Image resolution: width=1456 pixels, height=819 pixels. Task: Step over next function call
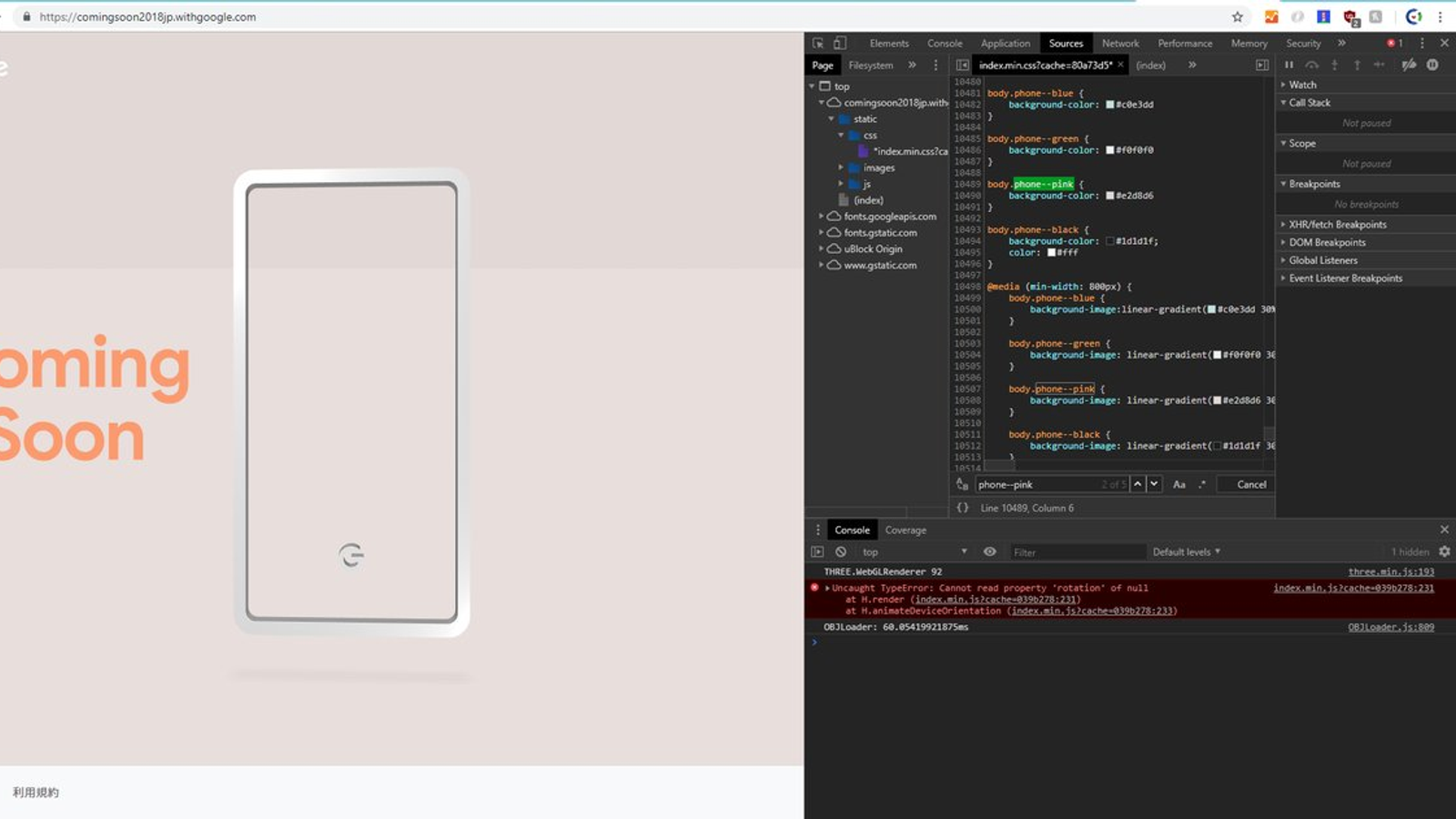point(1311,65)
